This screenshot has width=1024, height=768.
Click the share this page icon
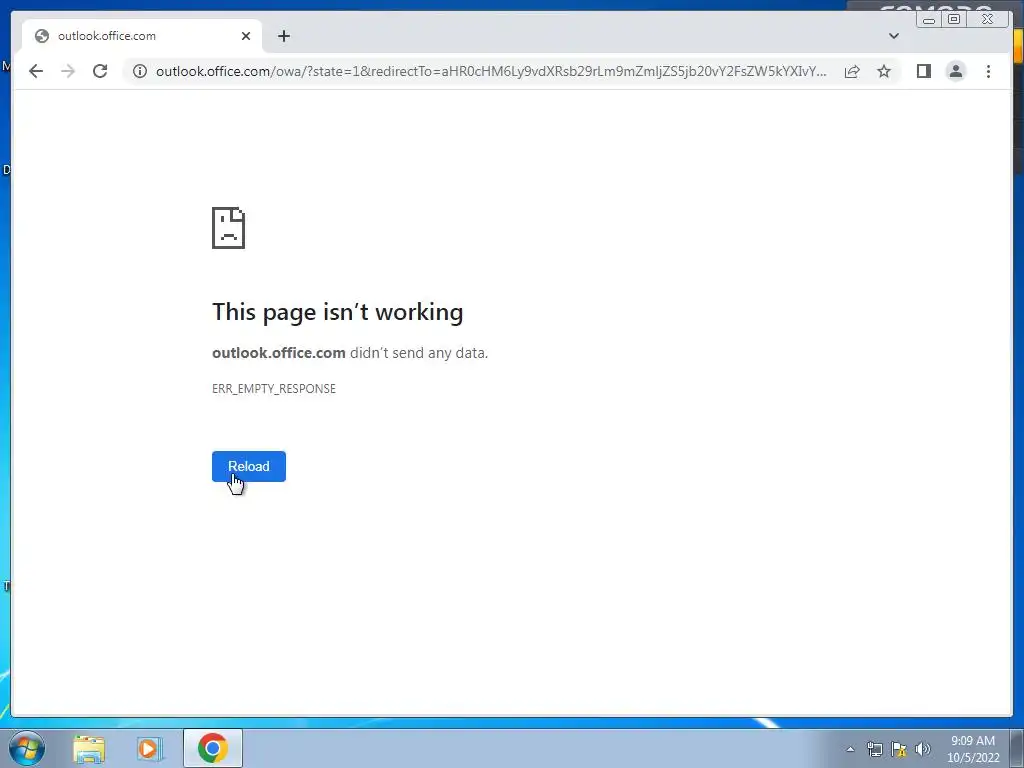tap(852, 71)
